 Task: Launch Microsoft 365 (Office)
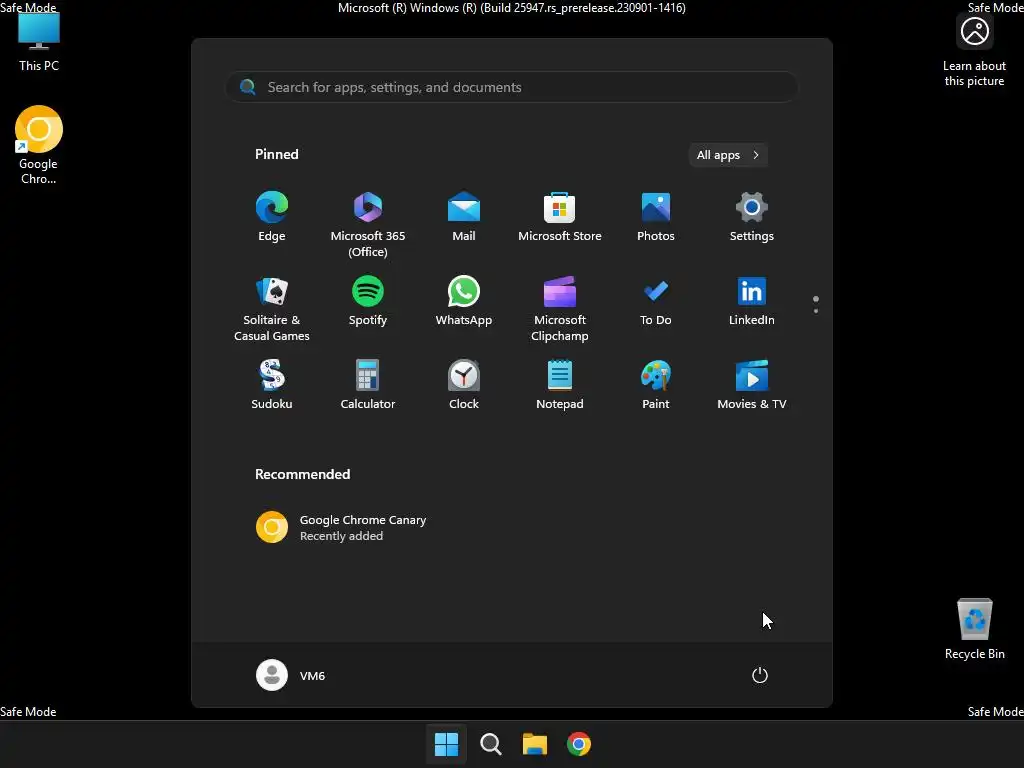[368, 225]
